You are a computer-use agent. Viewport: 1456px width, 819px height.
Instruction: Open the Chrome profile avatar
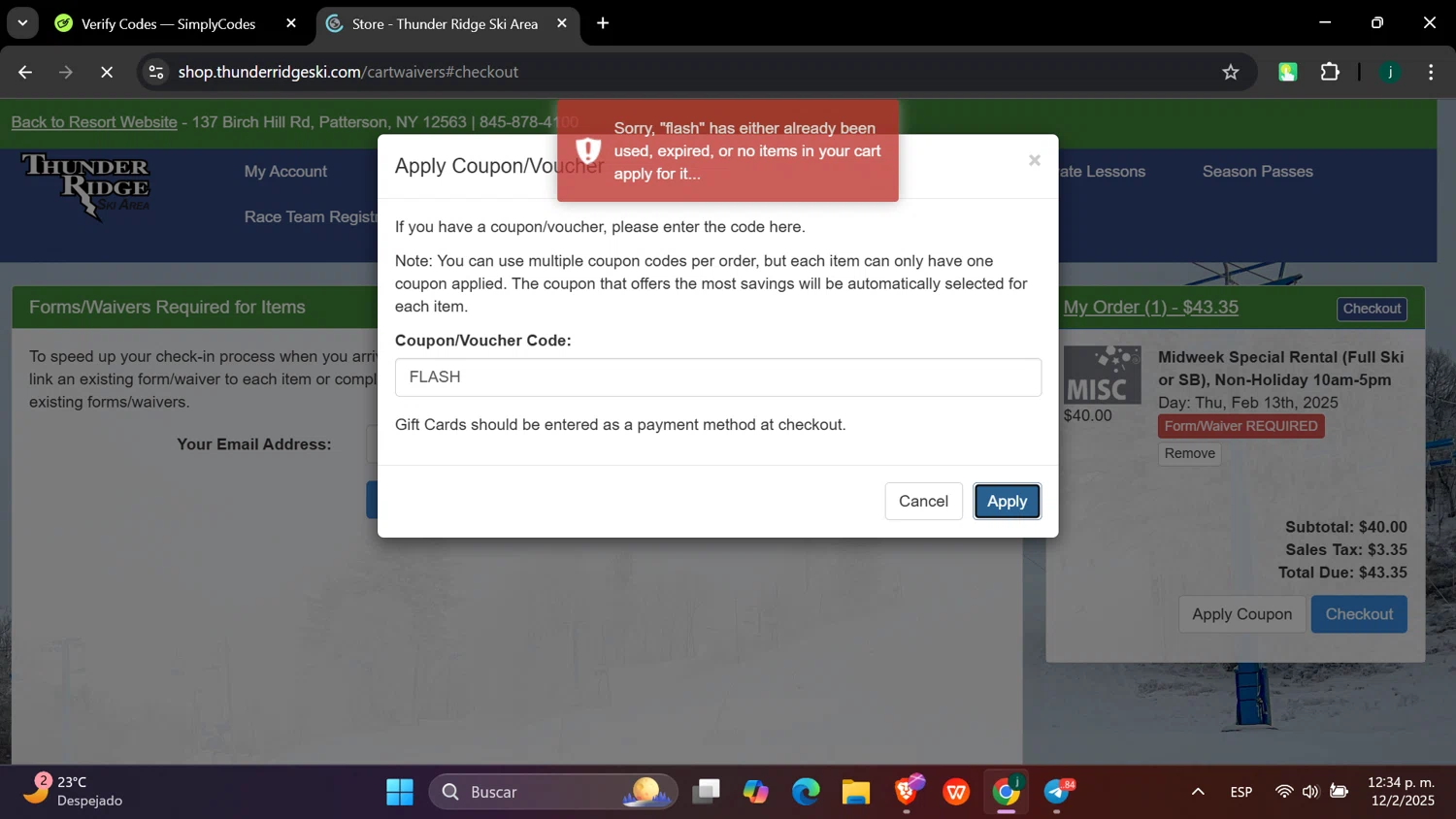[x=1390, y=72]
